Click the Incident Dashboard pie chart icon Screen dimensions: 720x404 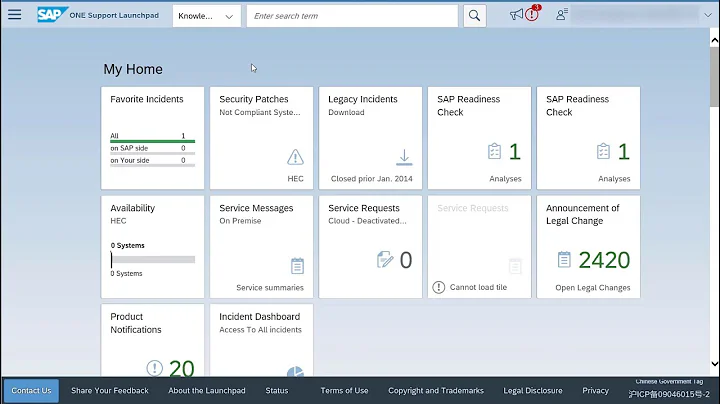[x=295, y=371]
